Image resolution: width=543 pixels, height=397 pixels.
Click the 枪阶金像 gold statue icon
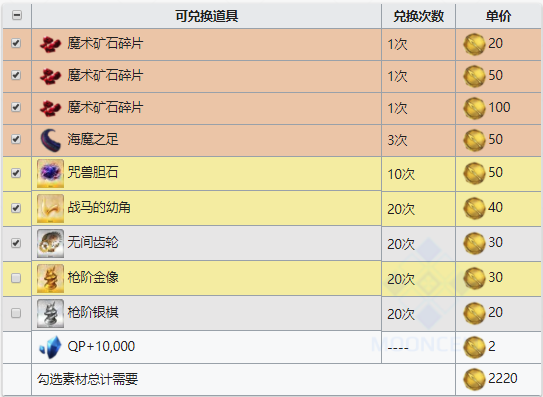(51, 278)
